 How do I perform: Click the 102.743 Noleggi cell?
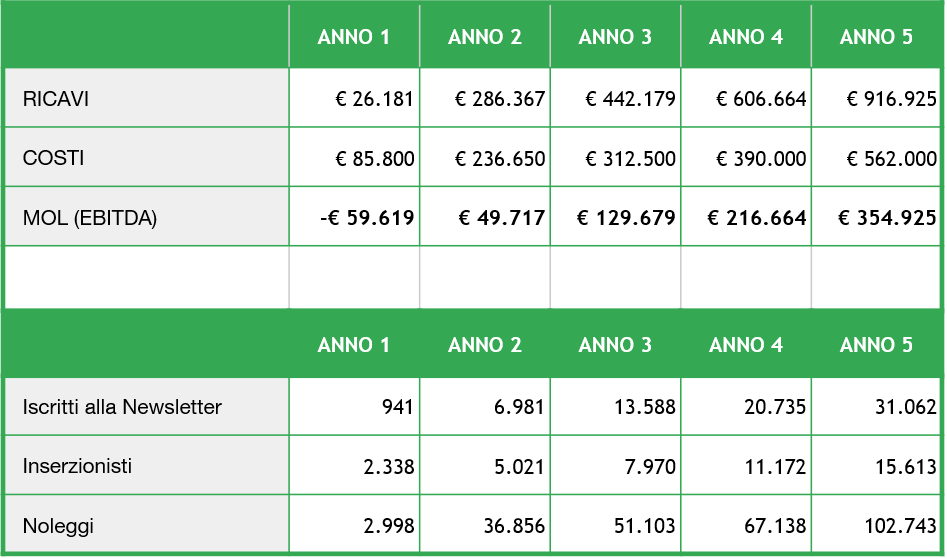[x=876, y=524]
